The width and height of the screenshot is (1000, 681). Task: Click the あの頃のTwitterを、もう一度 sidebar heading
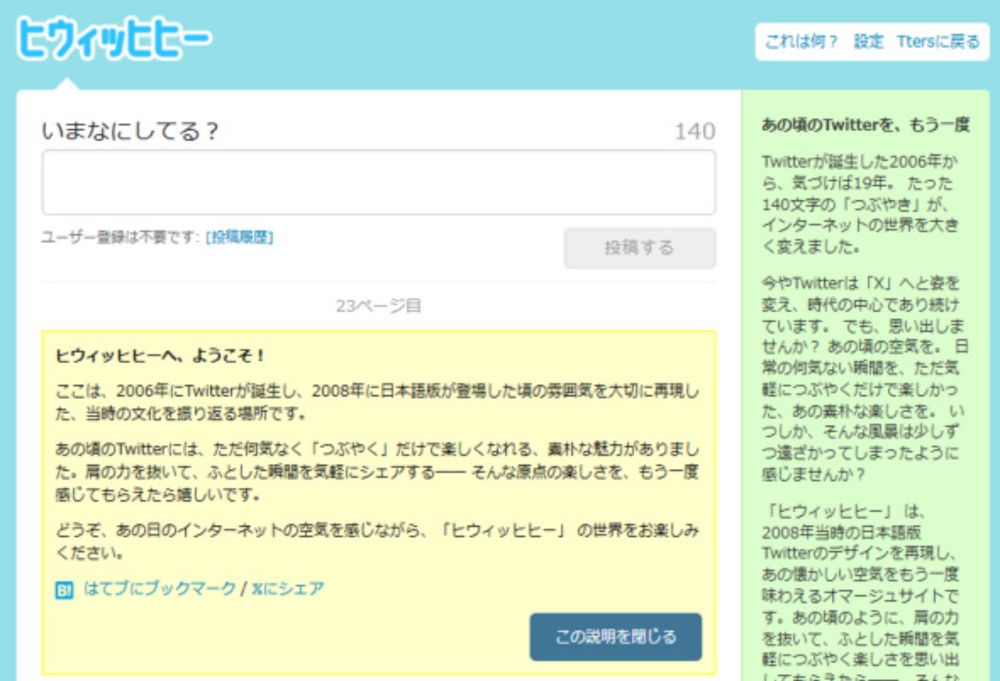tap(865, 125)
